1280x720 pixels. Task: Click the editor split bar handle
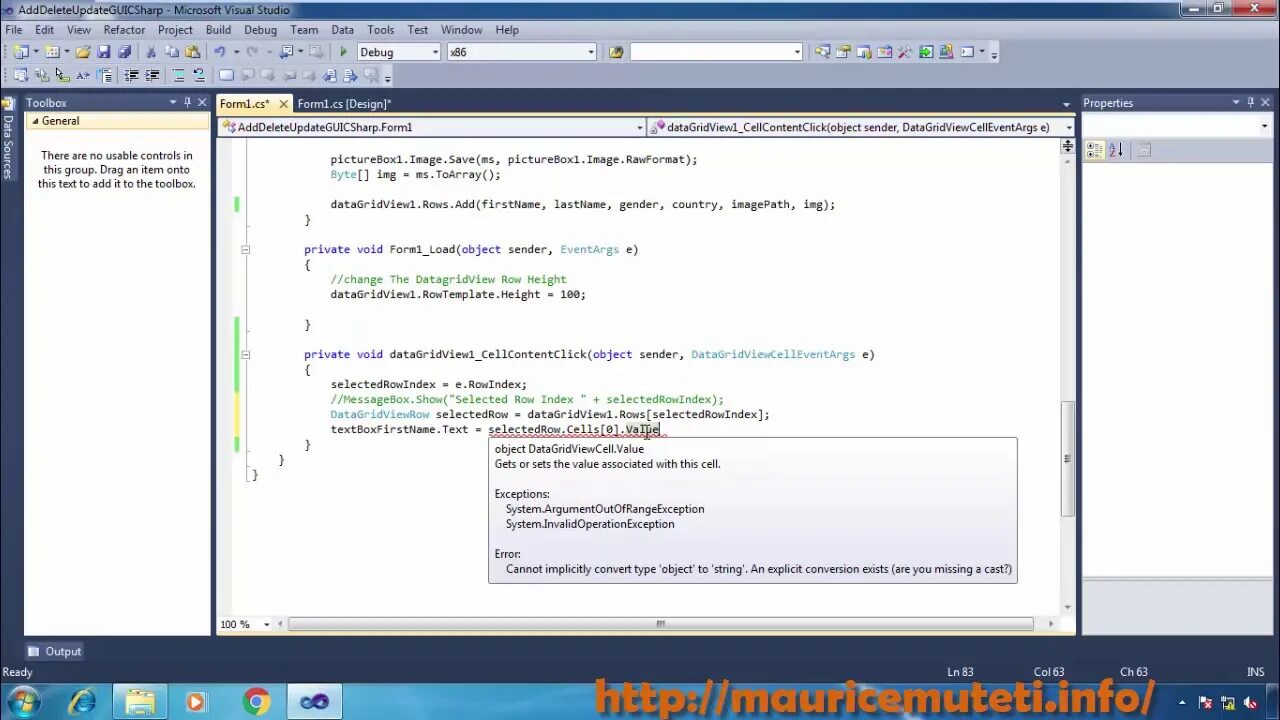point(1068,147)
